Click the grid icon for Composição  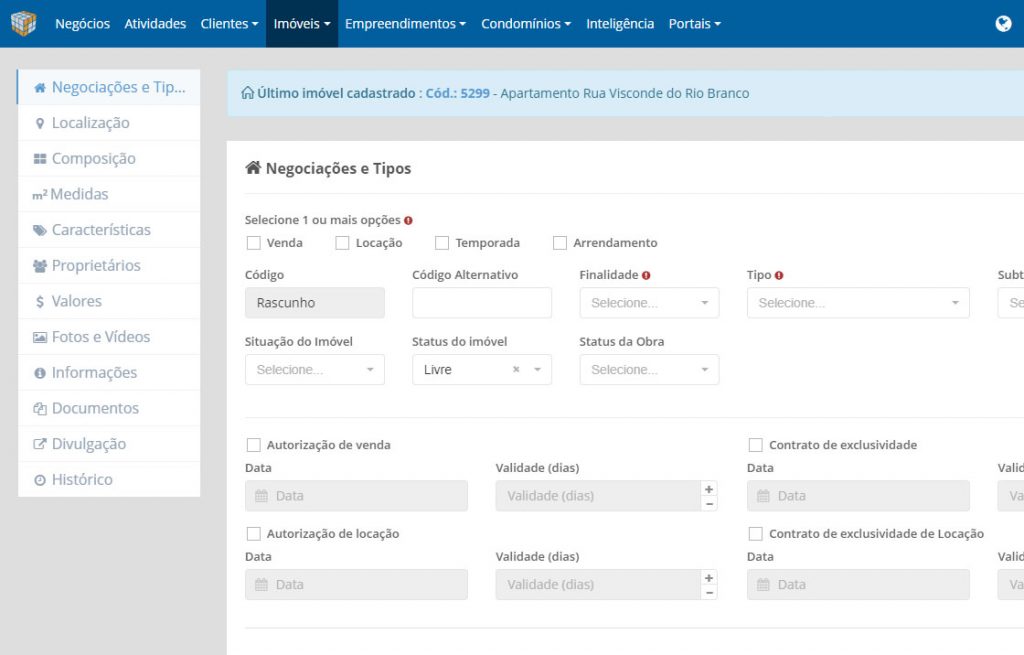pos(40,159)
